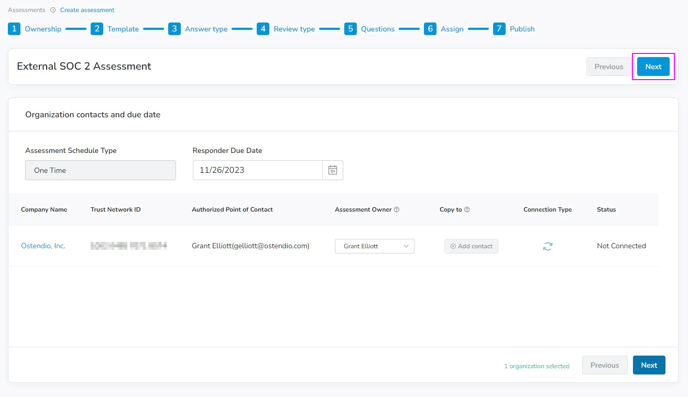
Task: Click the Company Name column header
Action: pyautogui.click(x=44, y=210)
